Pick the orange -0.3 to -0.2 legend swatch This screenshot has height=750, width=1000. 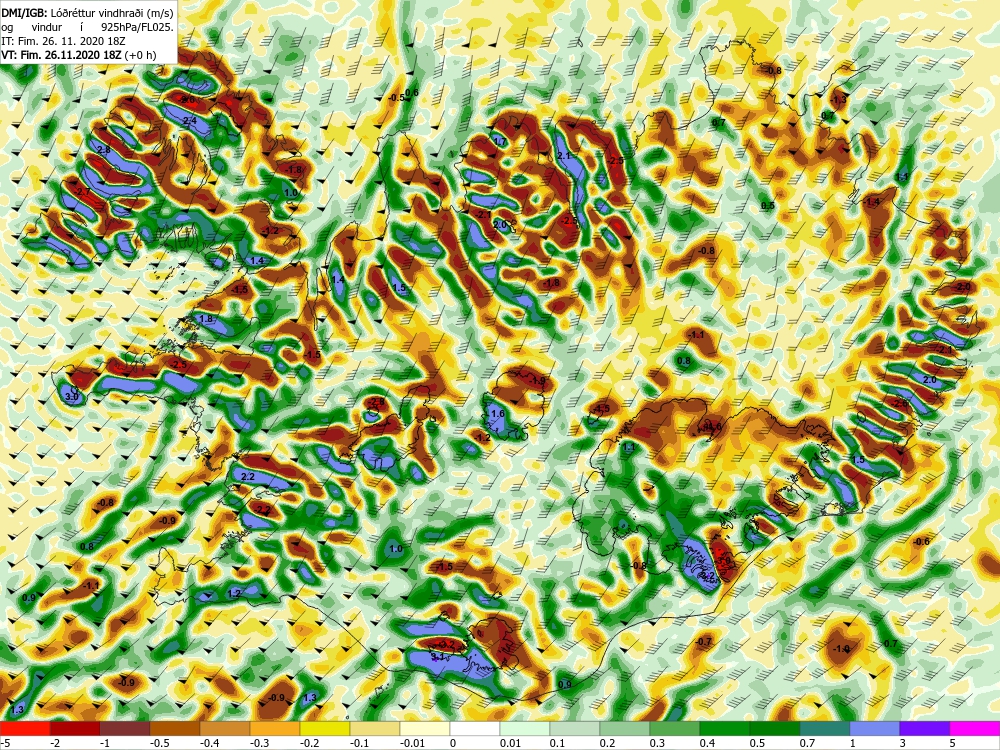click(x=275, y=728)
